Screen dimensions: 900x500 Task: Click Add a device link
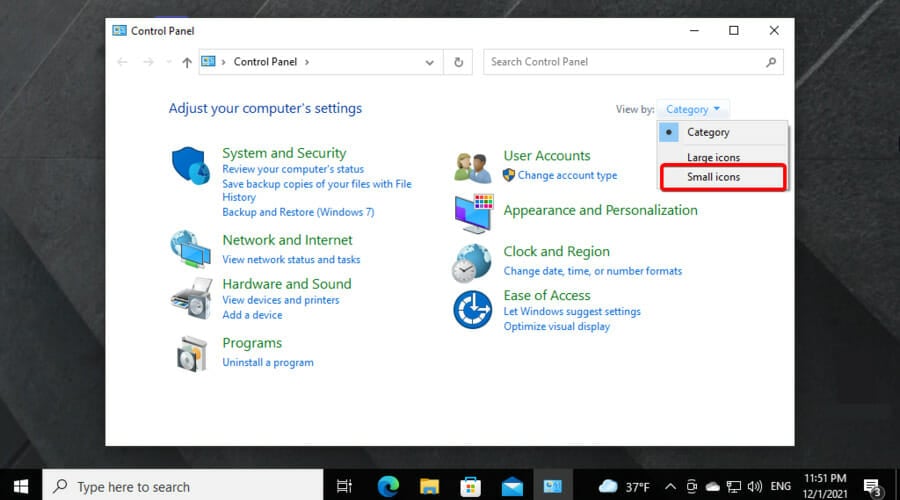(x=252, y=315)
